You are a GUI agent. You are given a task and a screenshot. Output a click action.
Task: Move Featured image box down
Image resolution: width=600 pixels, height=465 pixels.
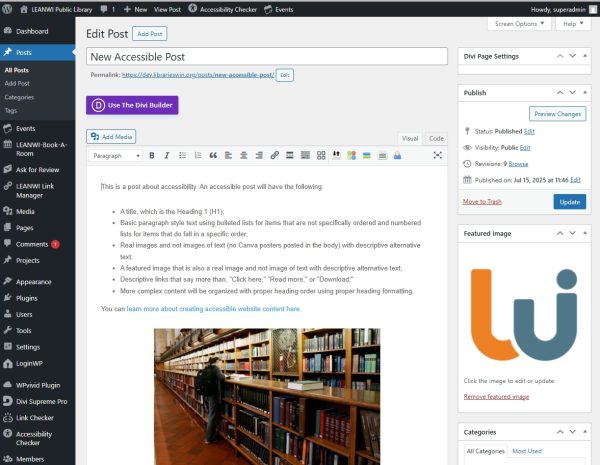(x=572, y=233)
